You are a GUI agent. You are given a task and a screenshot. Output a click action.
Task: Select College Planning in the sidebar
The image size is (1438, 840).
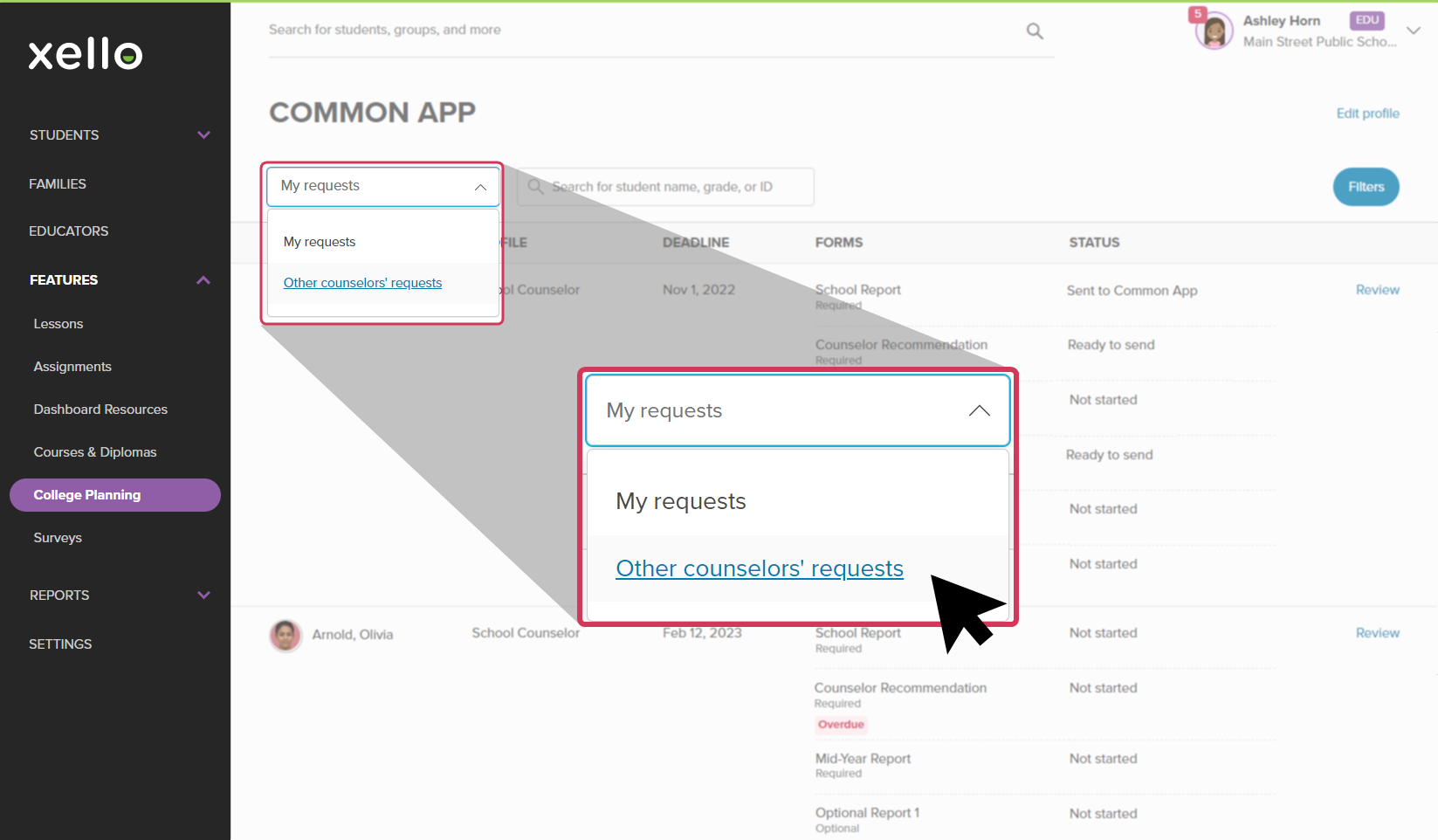tap(86, 494)
